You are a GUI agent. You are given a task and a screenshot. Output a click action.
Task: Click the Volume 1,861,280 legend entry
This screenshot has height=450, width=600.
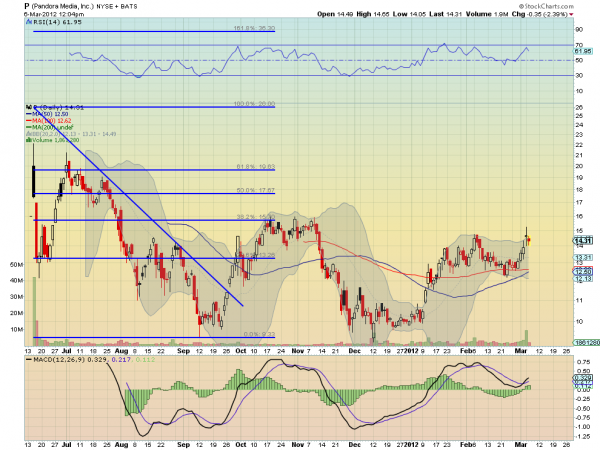(53, 140)
